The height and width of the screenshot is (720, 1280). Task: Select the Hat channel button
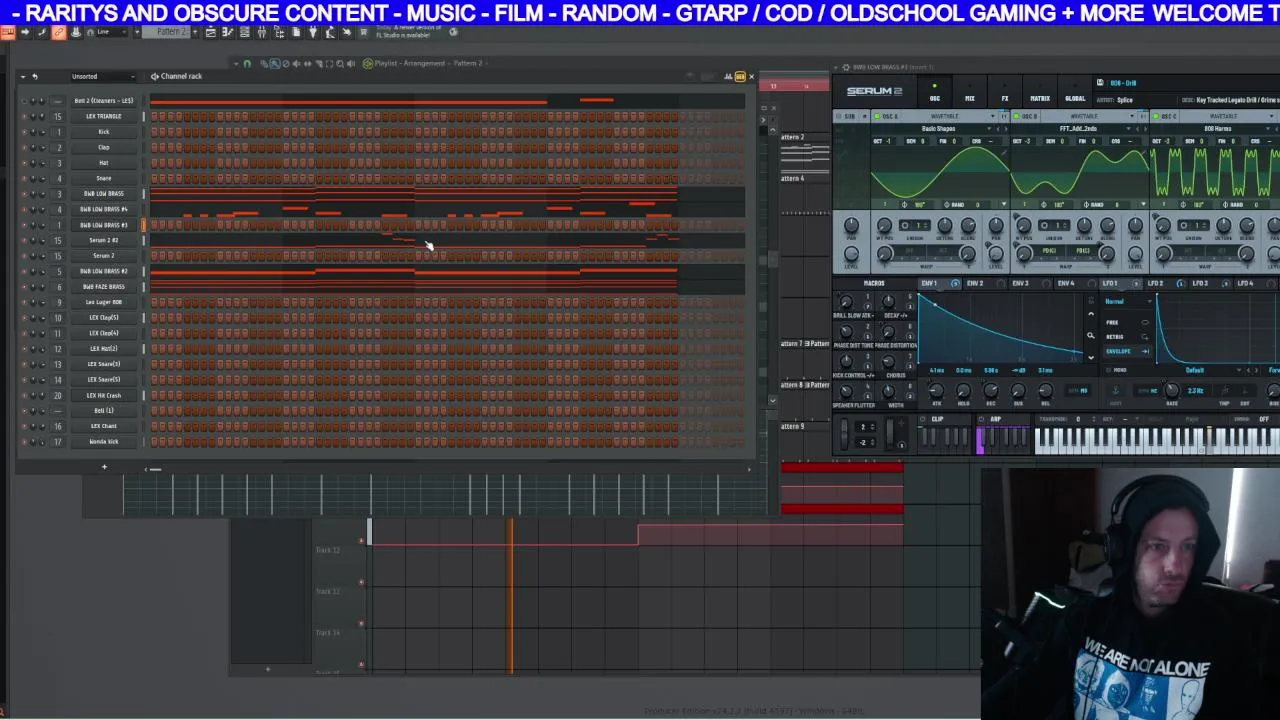pos(104,163)
